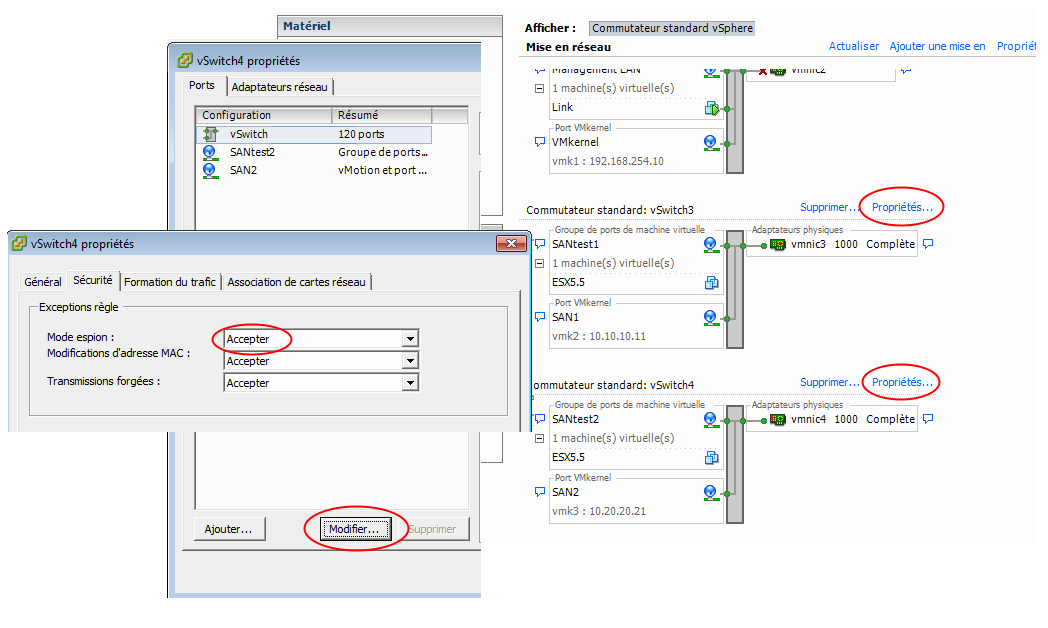Viewport: 1048px width, 628px height.
Task: Click the greyed Supprimer button in dialog
Action: (434, 529)
